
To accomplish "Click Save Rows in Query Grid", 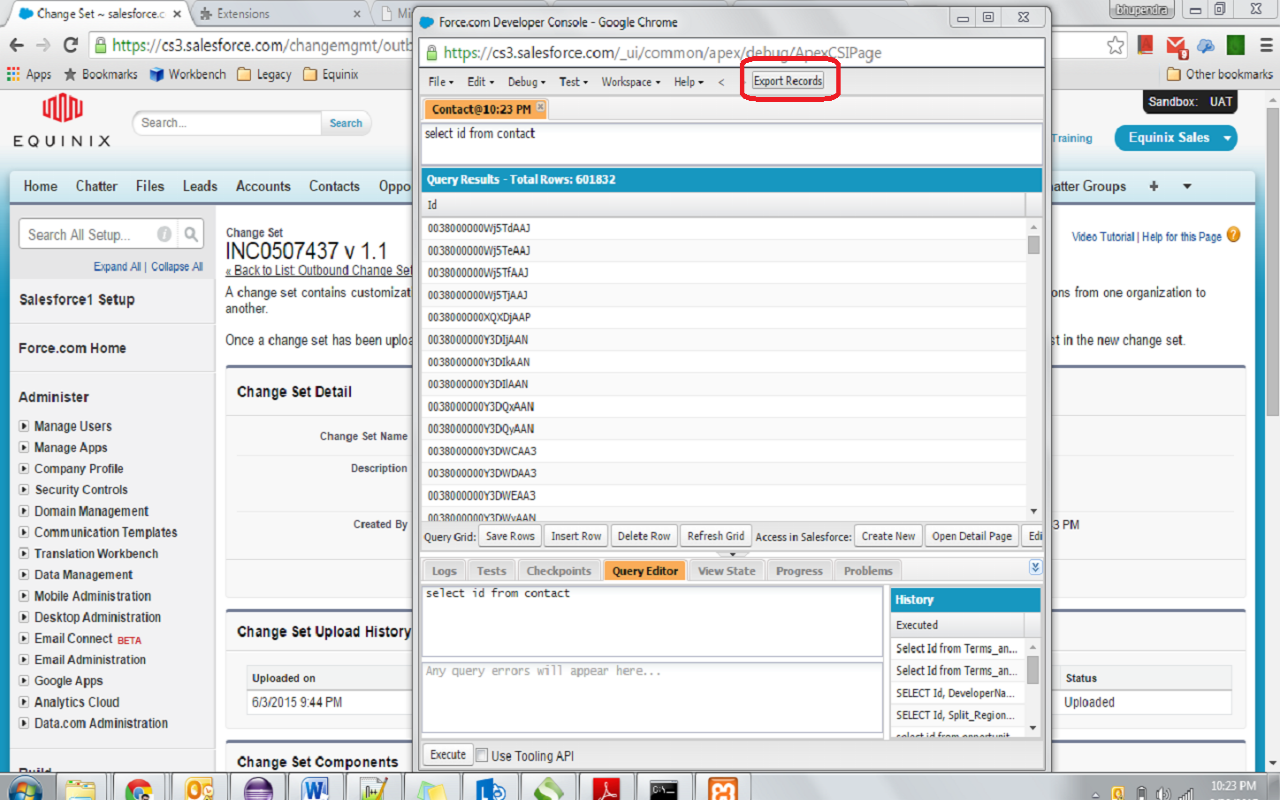I will 510,536.
